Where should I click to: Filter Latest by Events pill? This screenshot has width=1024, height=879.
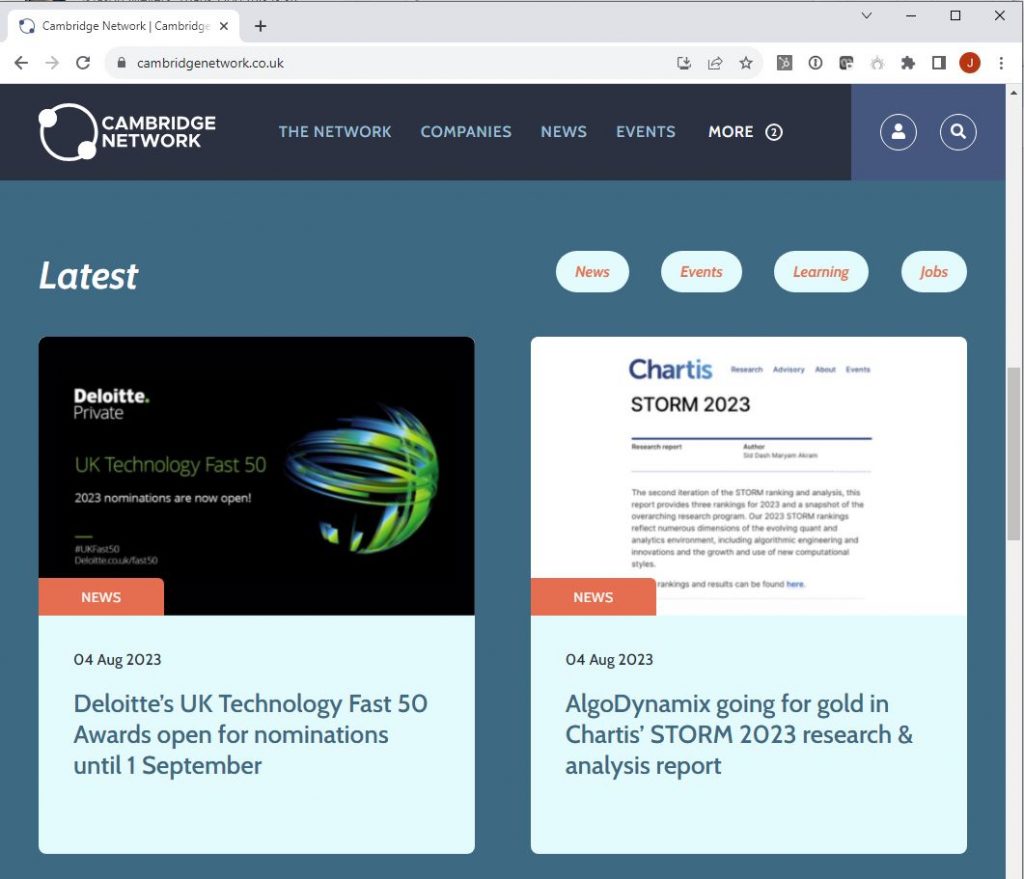pyautogui.click(x=701, y=272)
